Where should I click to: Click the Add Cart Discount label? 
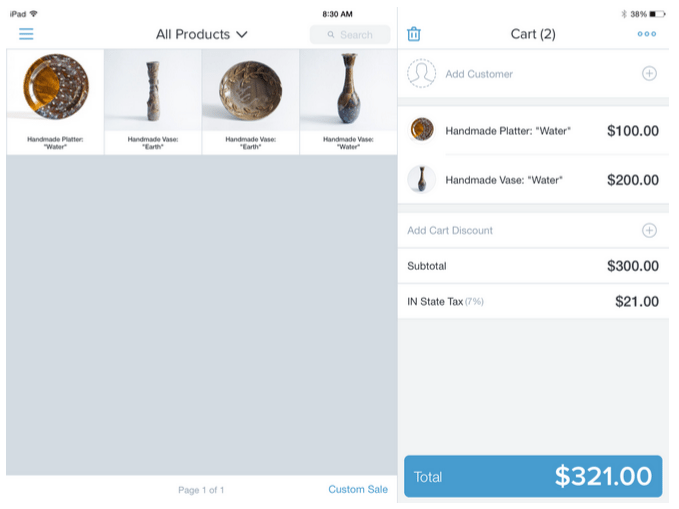[450, 230]
